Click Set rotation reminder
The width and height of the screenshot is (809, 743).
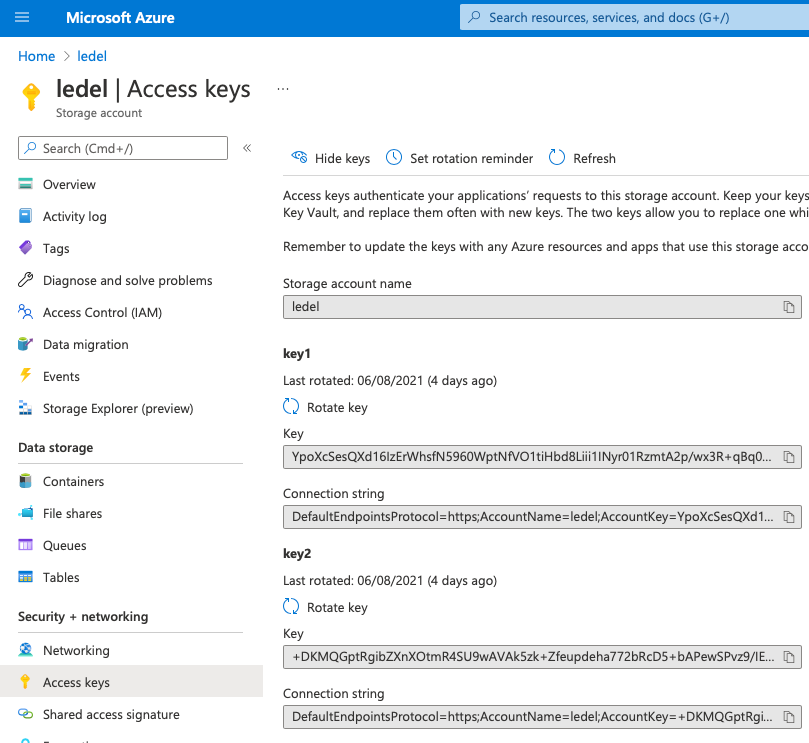pos(459,158)
